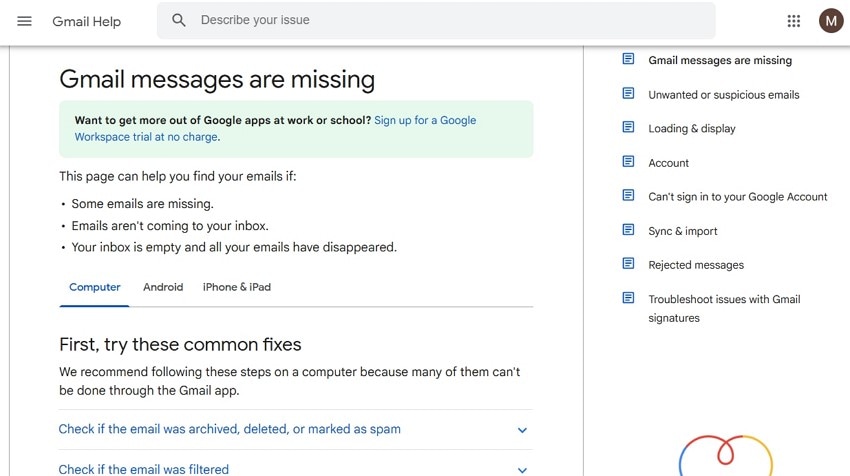
Task: Switch to the iPhone & iPad tab
Action: click(237, 287)
